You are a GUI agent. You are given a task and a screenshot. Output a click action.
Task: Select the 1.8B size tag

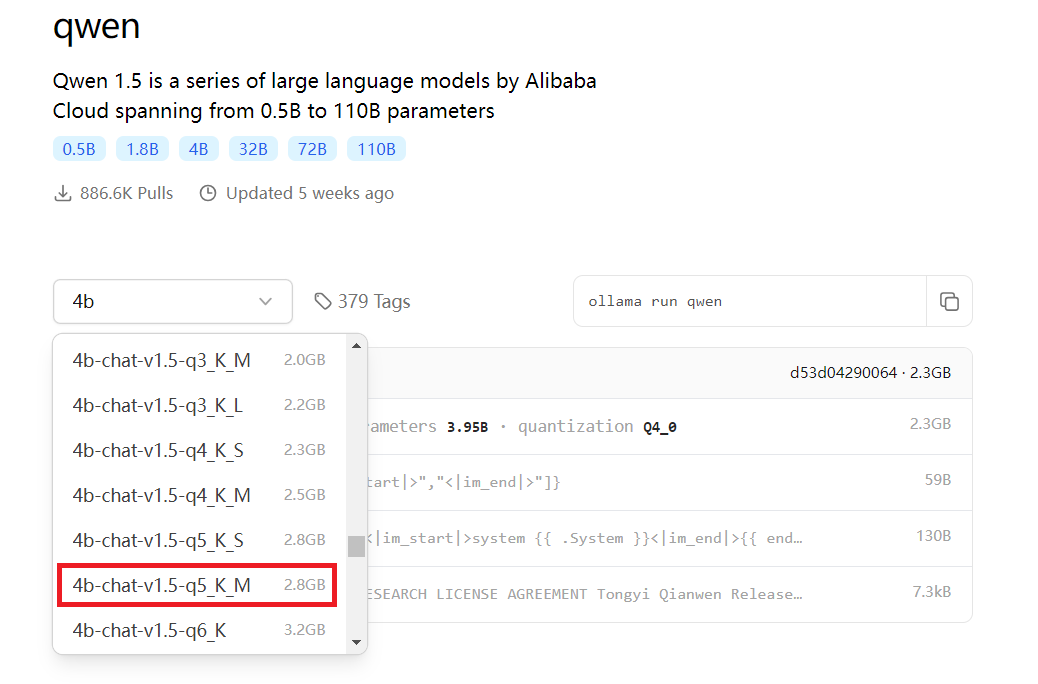click(142, 149)
